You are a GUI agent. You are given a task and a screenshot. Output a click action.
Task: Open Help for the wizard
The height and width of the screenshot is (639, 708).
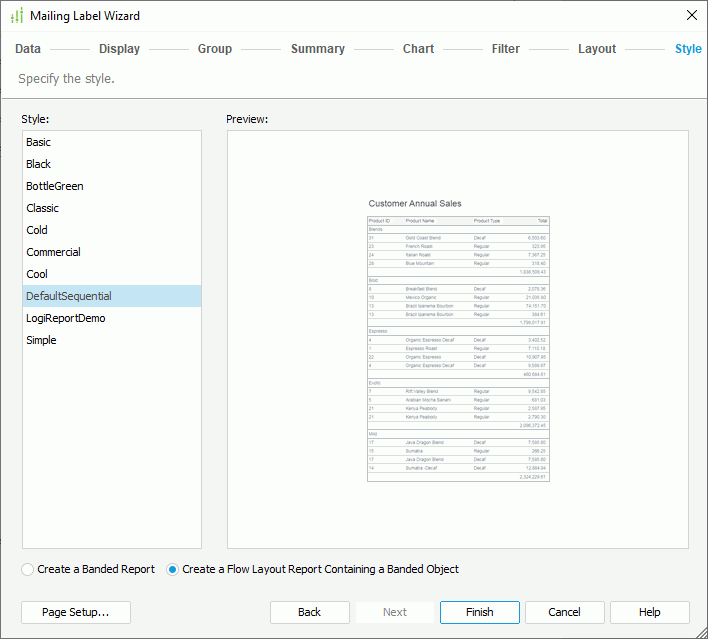tap(649, 612)
